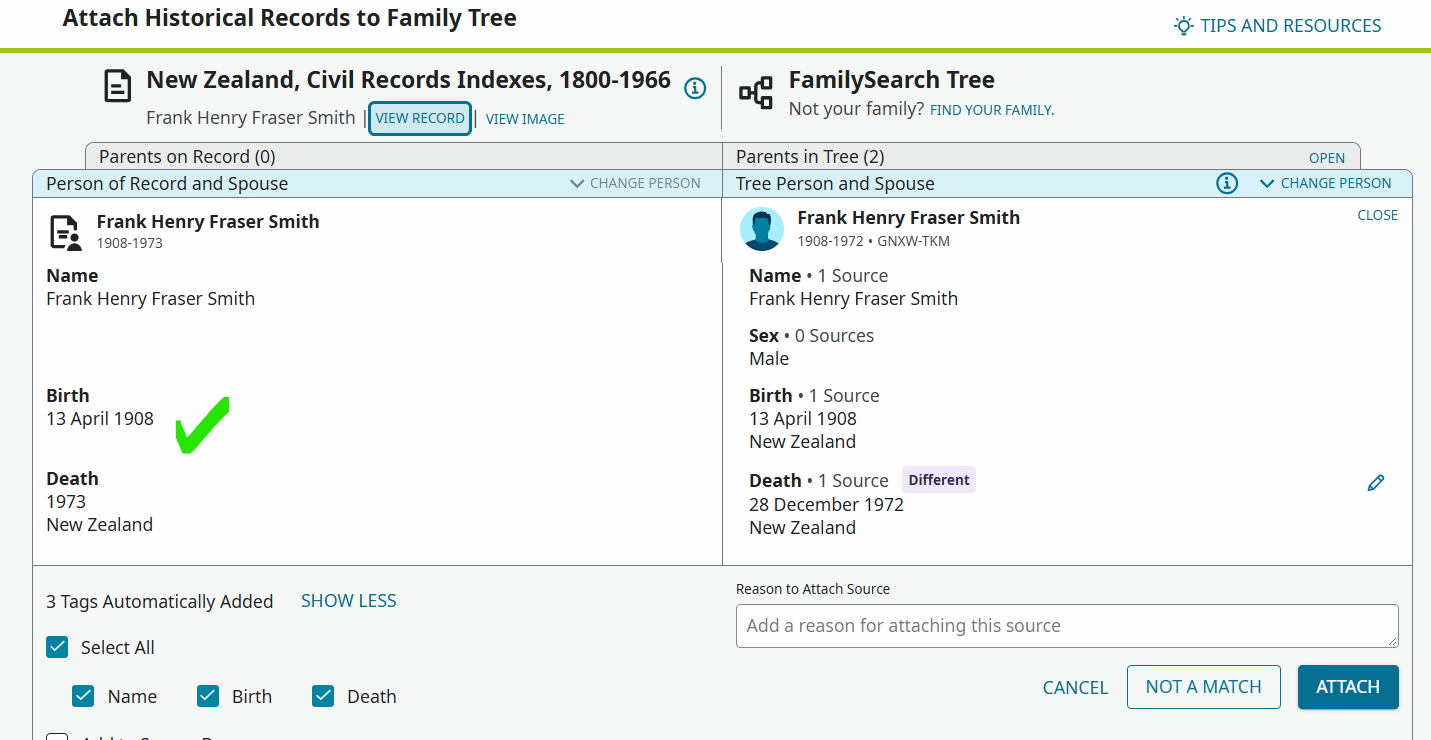This screenshot has height=740, width=1431.
Task: Mark the record as NOT A MATCH
Action: click(x=1204, y=687)
